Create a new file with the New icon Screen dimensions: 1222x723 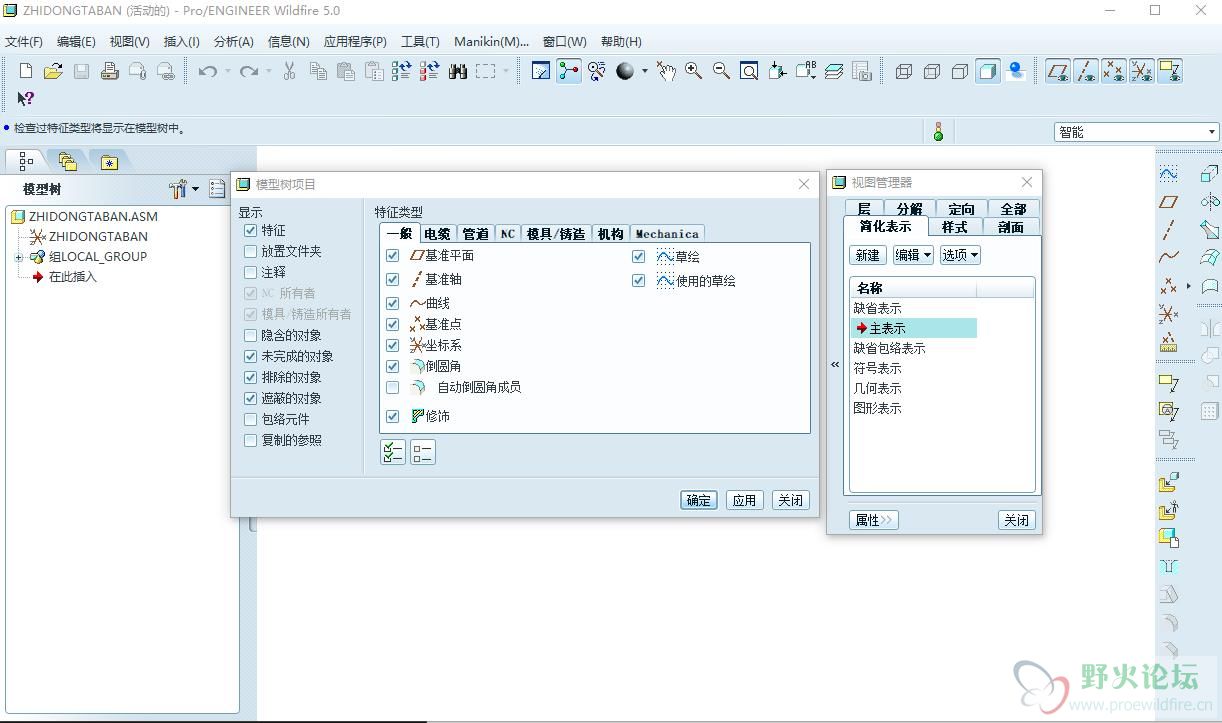click(x=26, y=71)
